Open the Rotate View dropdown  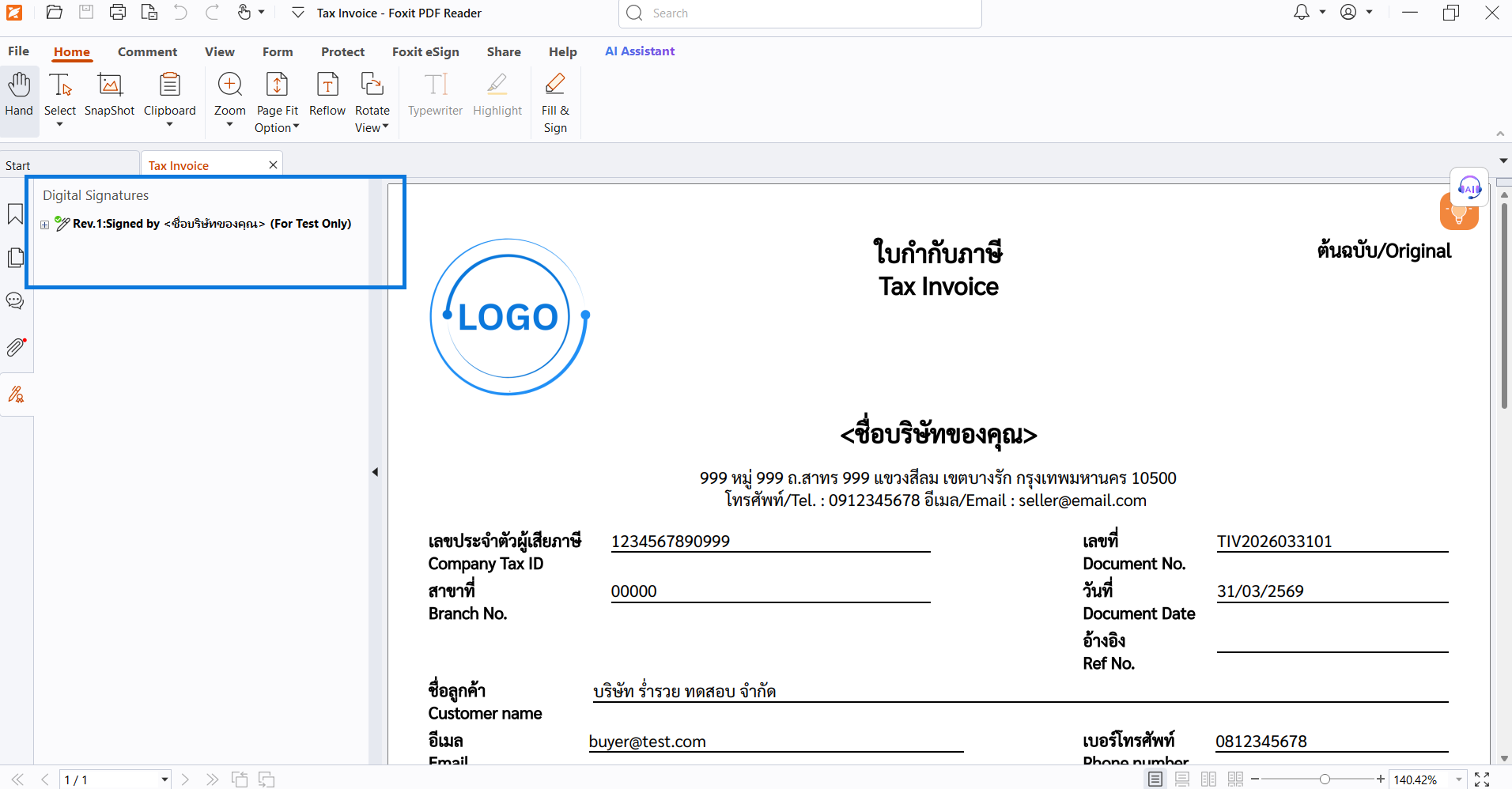(x=372, y=119)
